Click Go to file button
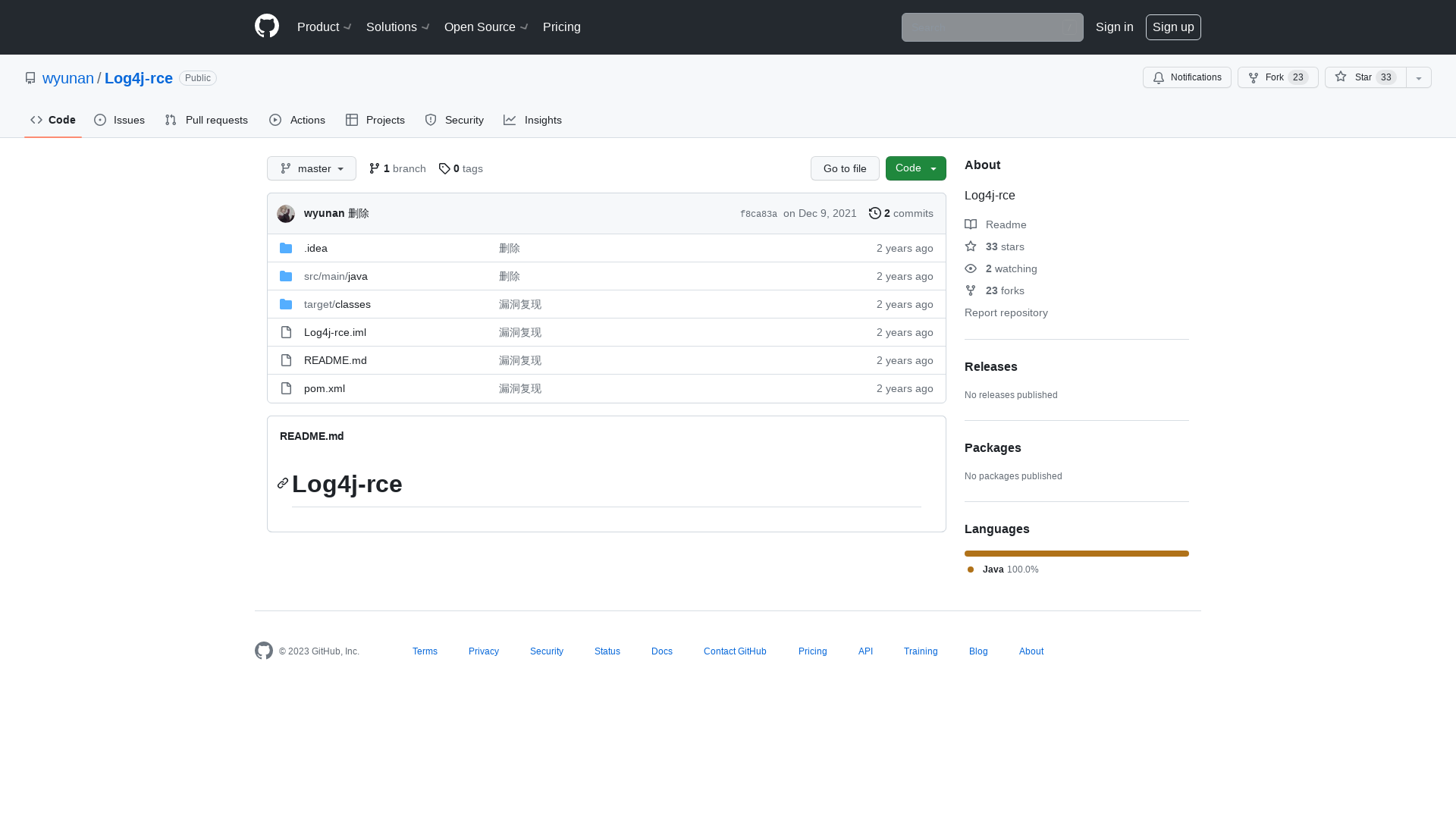 845,168
